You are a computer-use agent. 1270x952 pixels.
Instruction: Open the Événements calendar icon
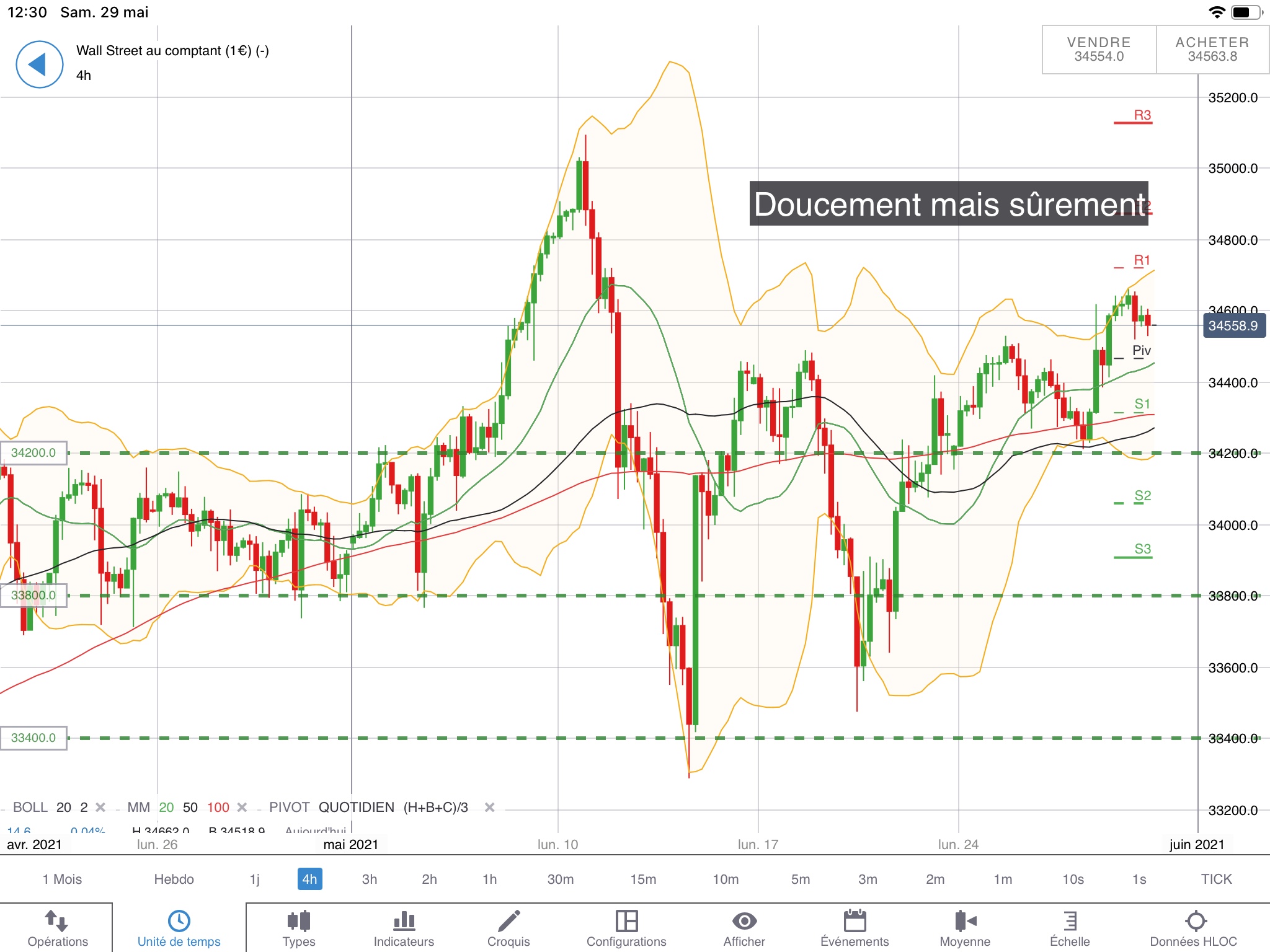pos(855,922)
